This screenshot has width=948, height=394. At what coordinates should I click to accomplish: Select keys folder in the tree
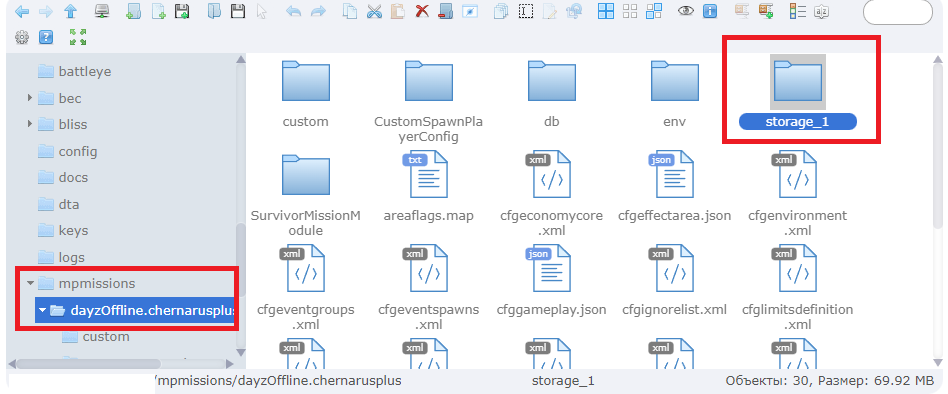pyautogui.click(x=73, y=231)
